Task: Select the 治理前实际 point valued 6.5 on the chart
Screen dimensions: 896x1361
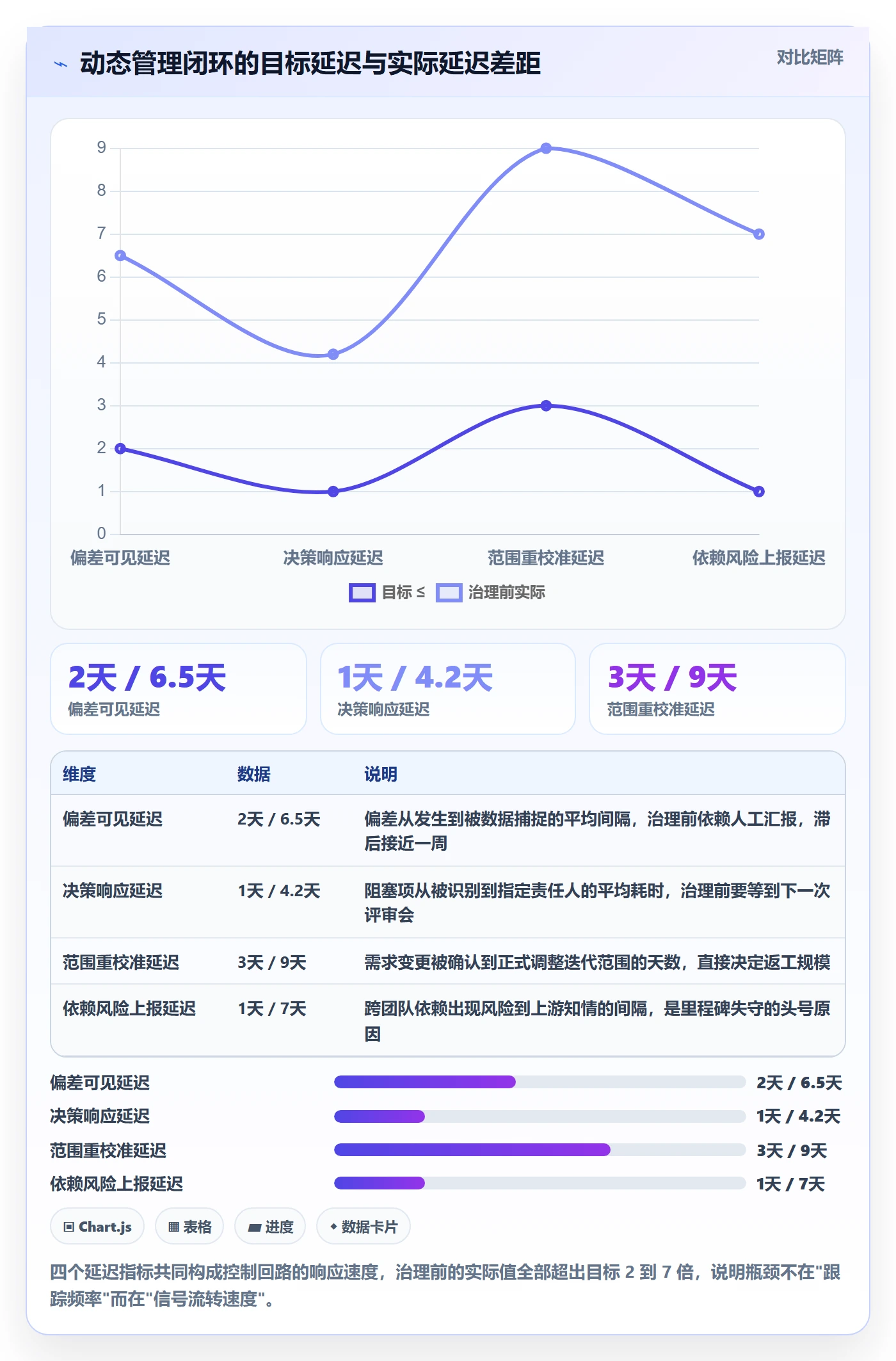Action: 120,255
